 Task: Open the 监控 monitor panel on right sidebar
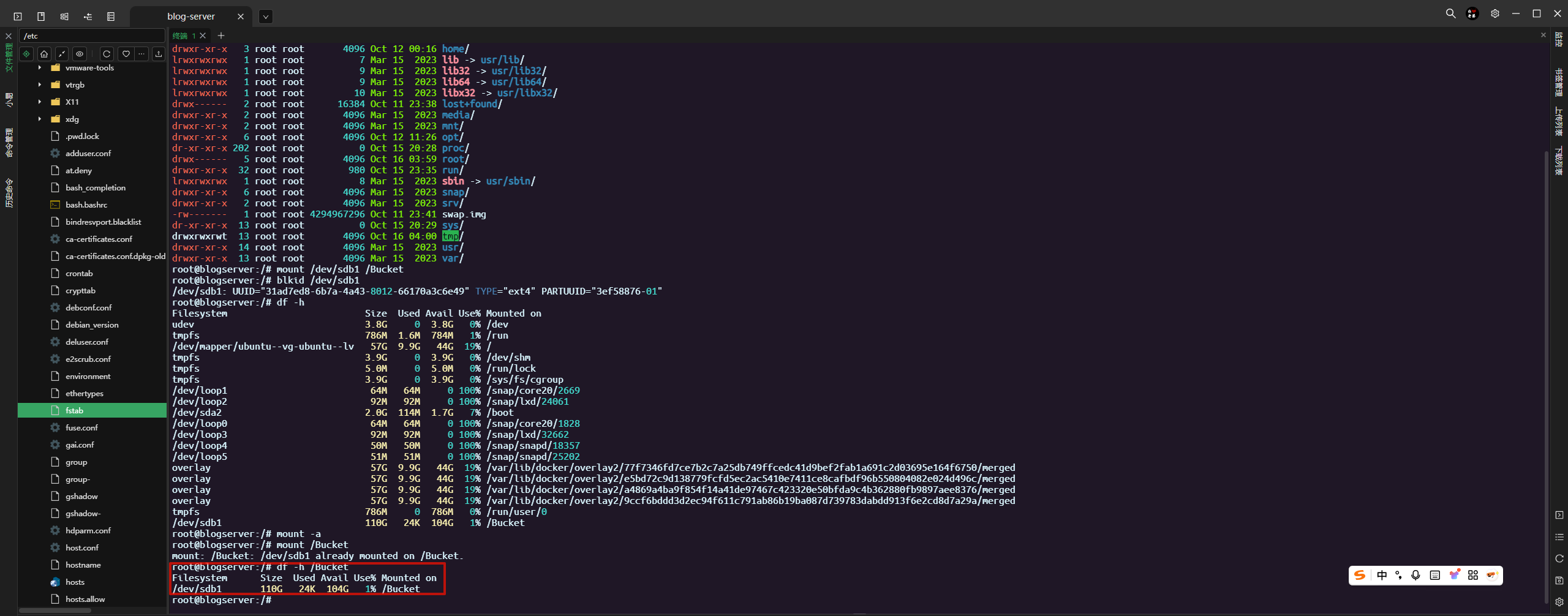1559,40
